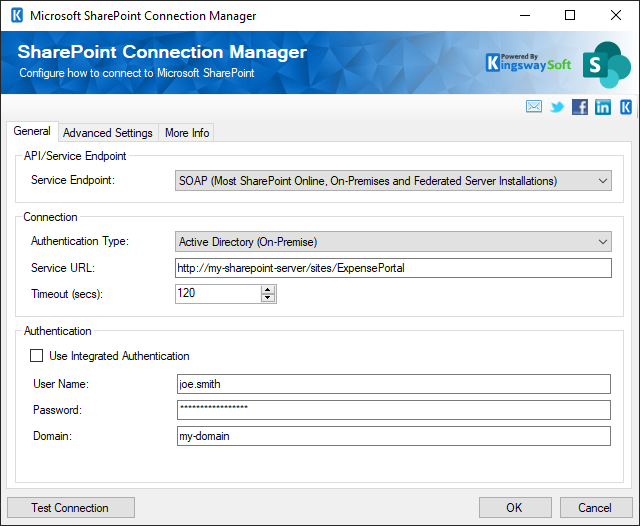Click the "Timeout (secs):" label
Image resolution: width=640 pixels, height=526 pixels.
pos(67,294)
